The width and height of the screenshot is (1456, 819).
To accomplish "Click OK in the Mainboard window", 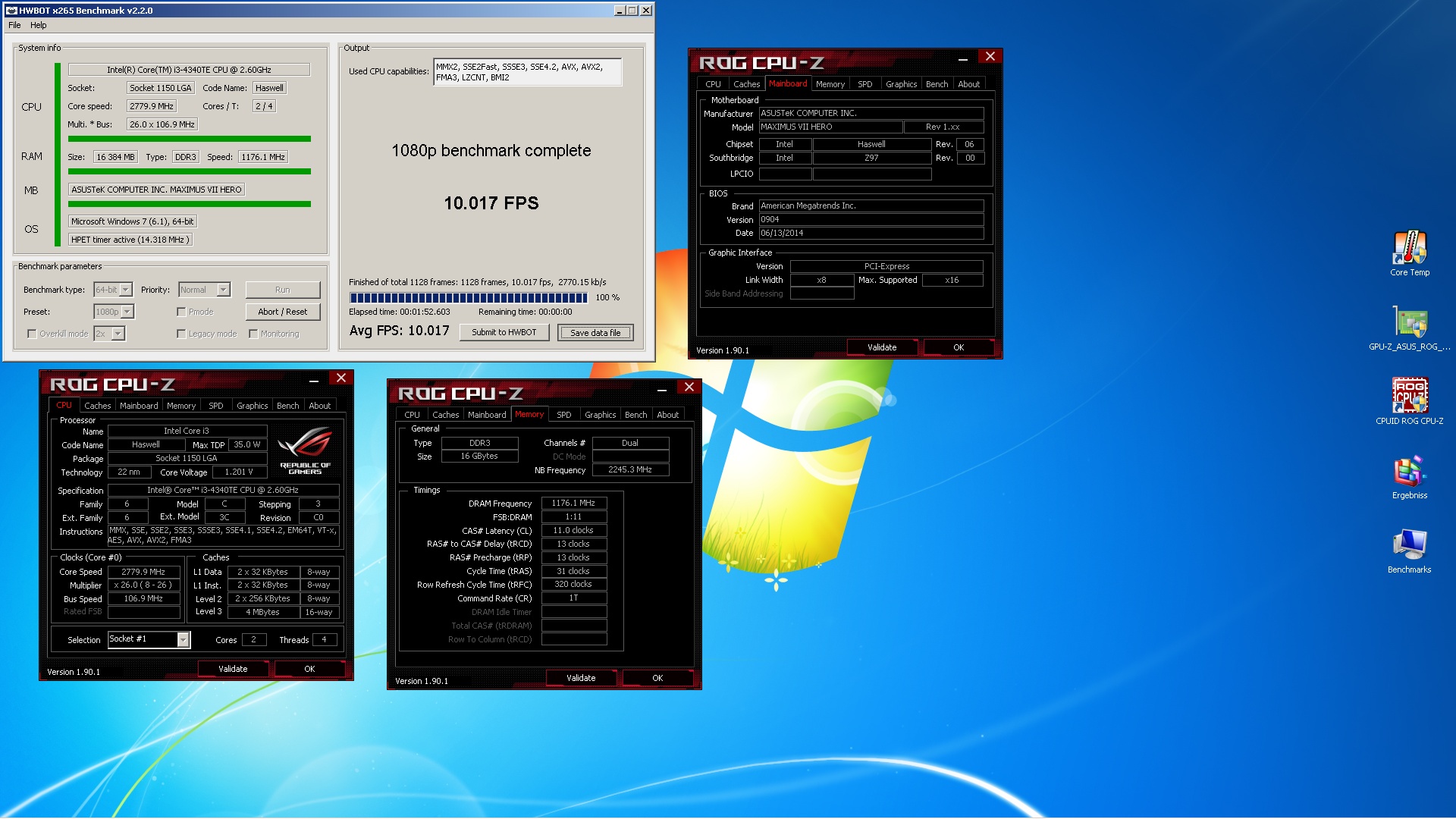I will pos(959,347).
